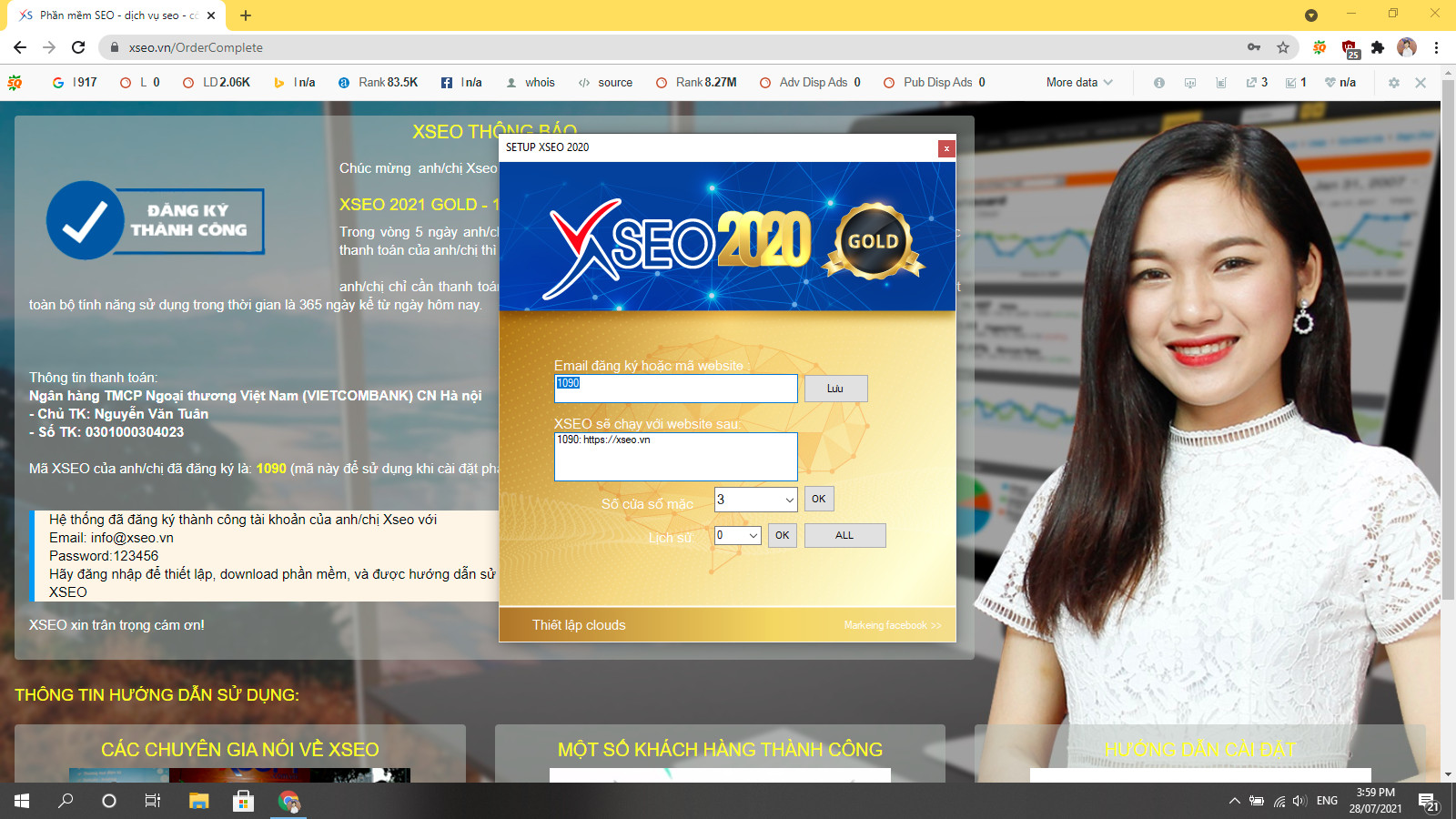Open the Windows Start menu
1456x819 pixels.
pyautogui.click(x=22, y=801)
